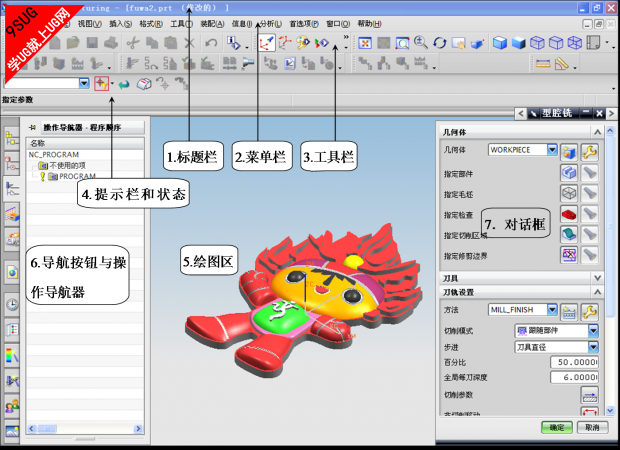620x450 pixels.
Task: Click the 取消 button
Action: [592, 427]
